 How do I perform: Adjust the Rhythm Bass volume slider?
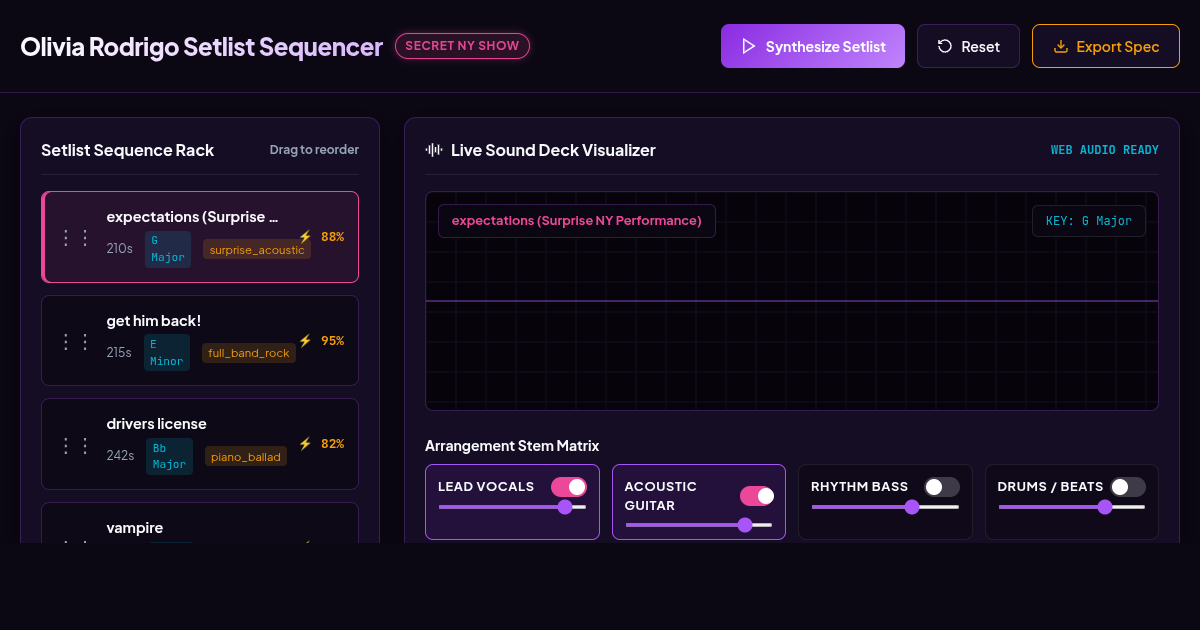tap(885, 507)
